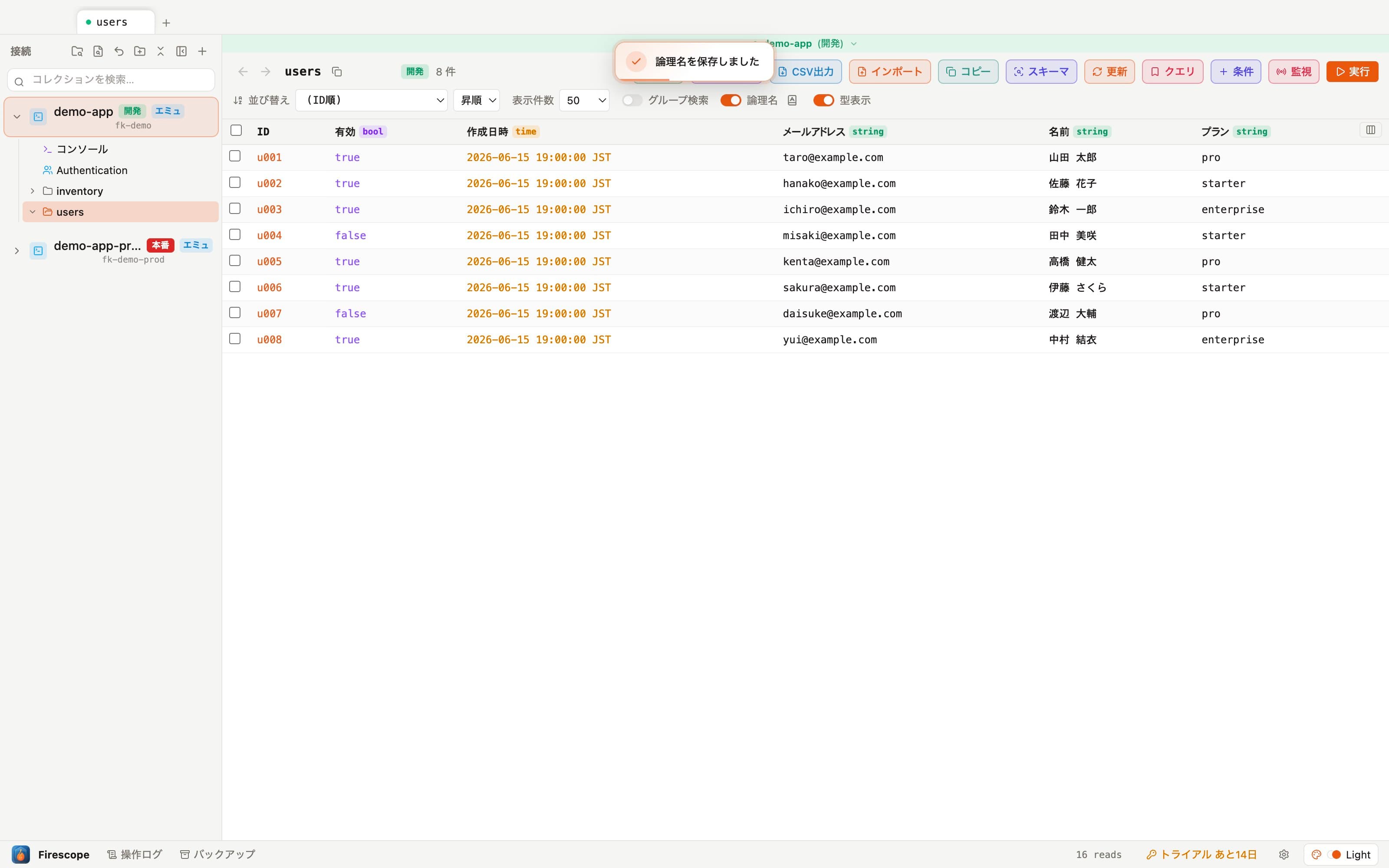
Task: Click the add folder icon in the sidebar toolbar
Action: (139, 51)
